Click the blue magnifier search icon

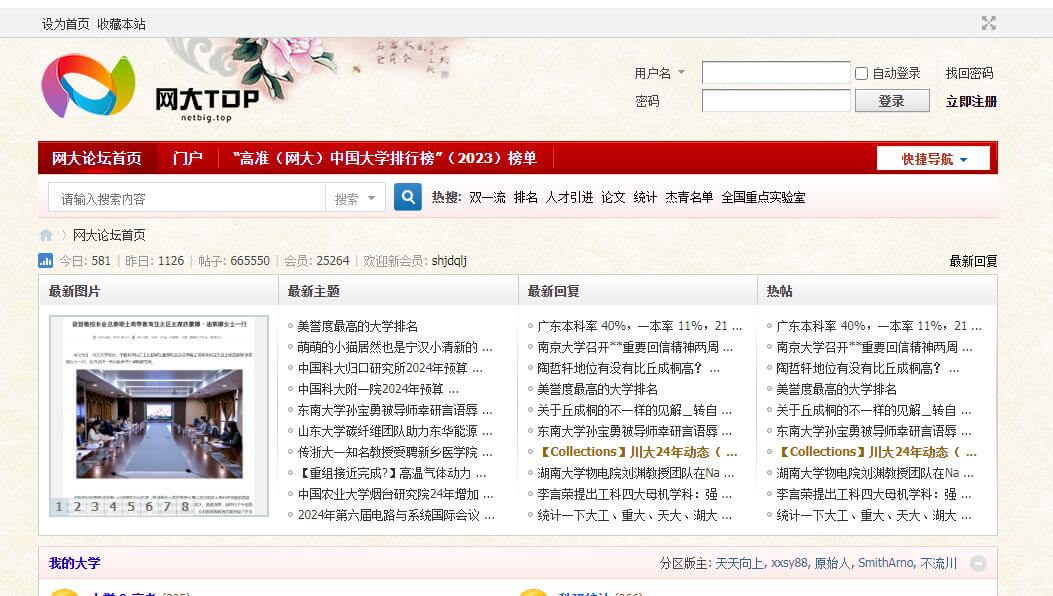407,197
